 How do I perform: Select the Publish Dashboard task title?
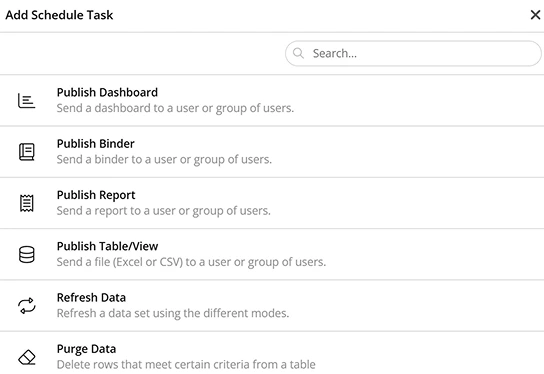click(107, 92)
